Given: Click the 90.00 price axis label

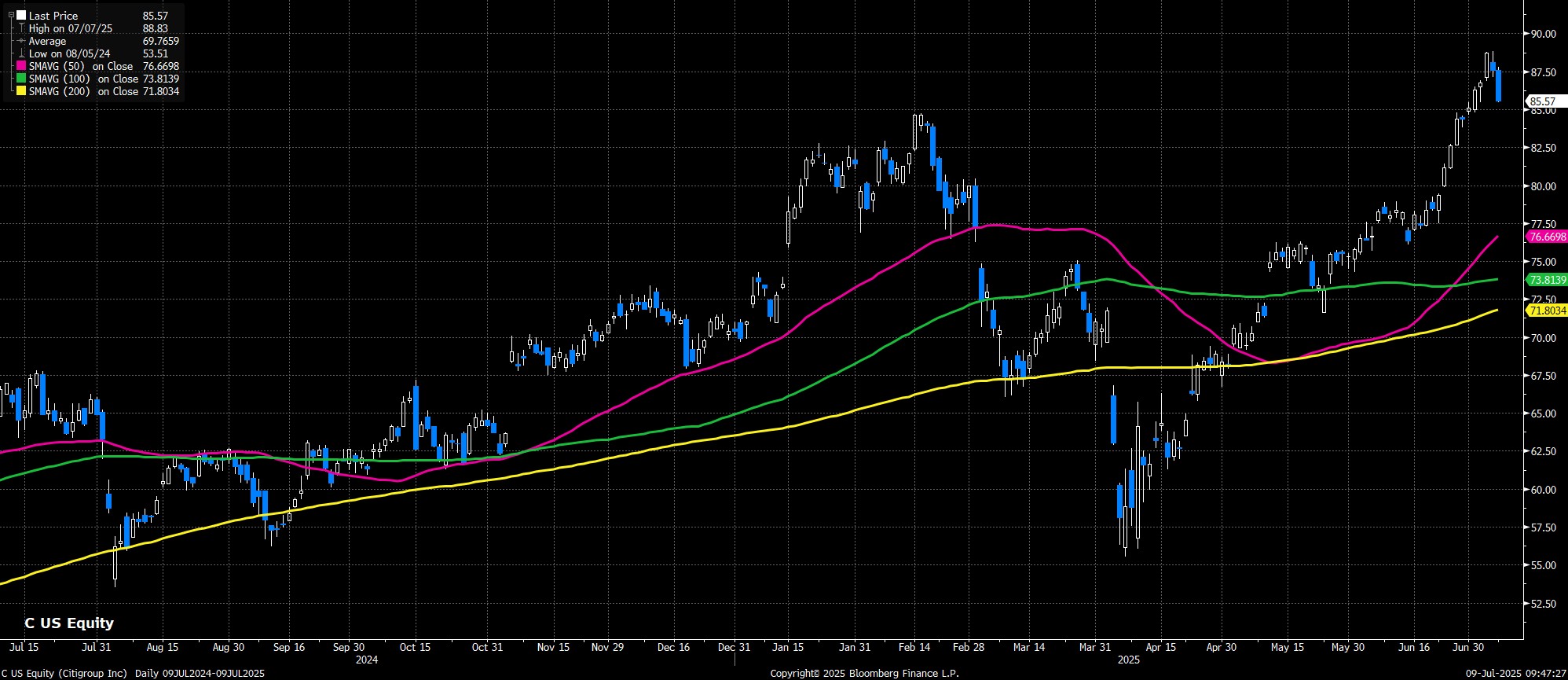Looking at the screenshot, I should (x=1543, y=34).
